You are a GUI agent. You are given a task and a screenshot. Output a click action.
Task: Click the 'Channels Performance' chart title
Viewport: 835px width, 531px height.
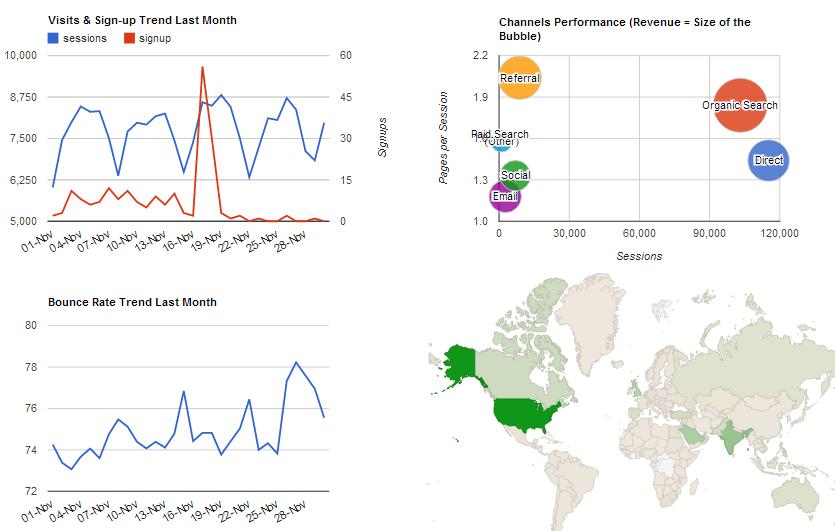tap(625, 29)
